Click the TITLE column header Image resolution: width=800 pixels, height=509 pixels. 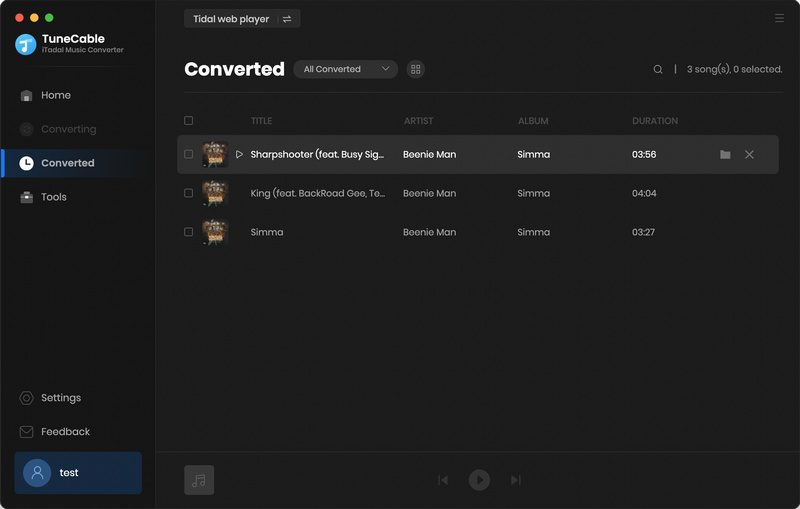point(261,121)
